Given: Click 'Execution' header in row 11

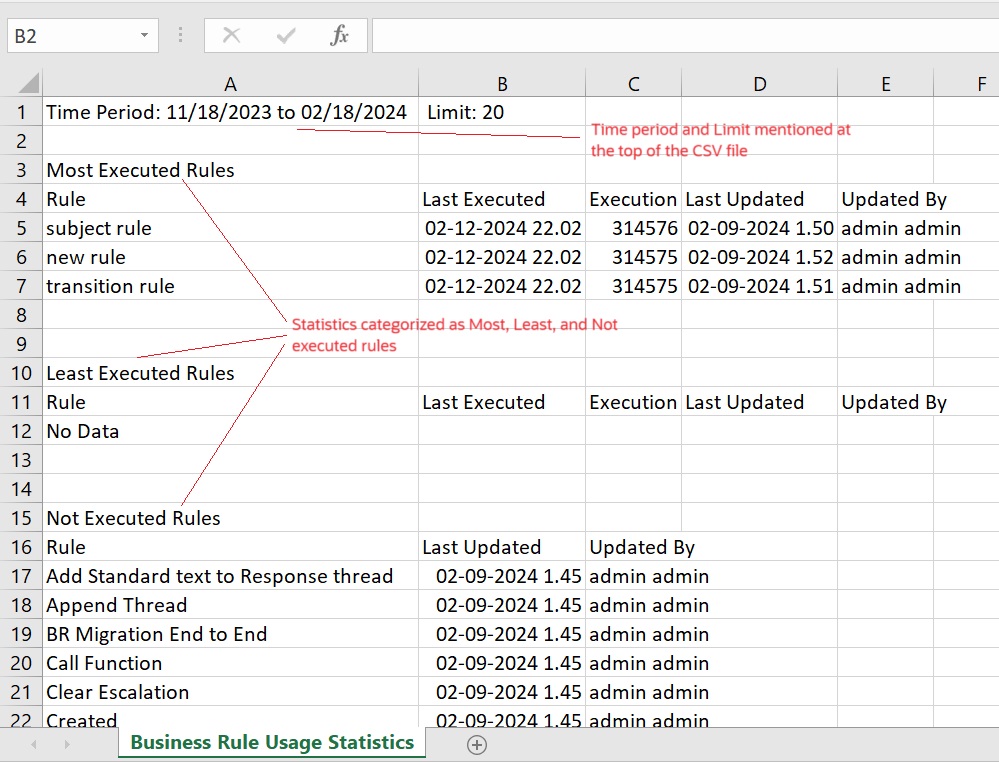Looking at the screenshot, I should pyautogui.click(x=633, y=402).
